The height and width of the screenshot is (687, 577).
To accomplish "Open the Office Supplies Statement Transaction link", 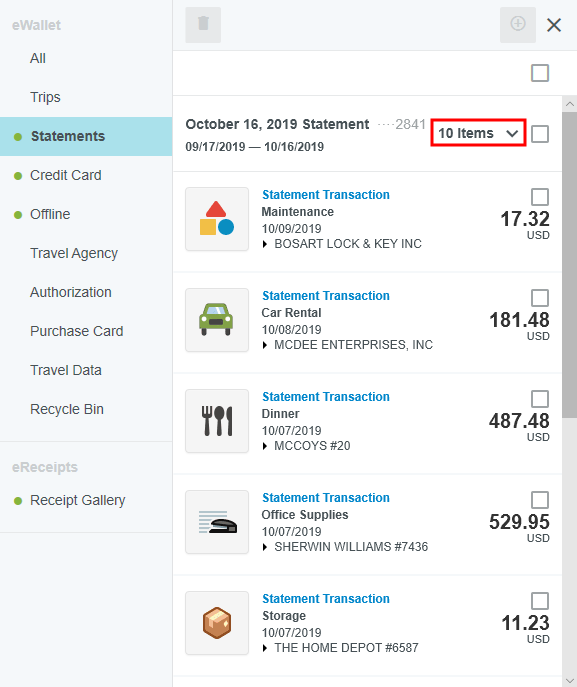I will point(326,498).
